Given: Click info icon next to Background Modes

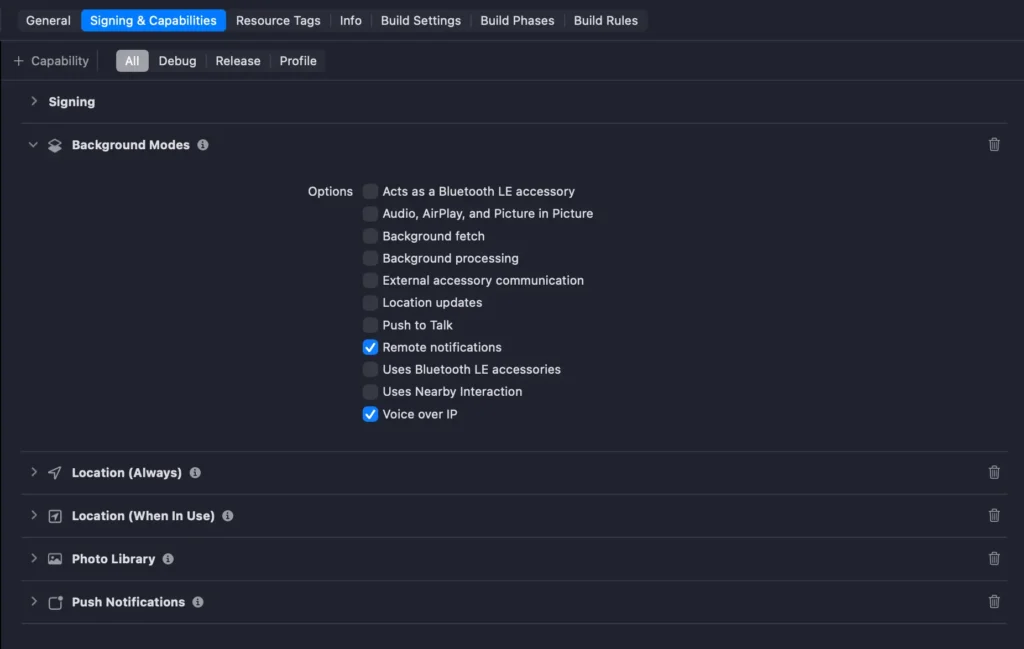Looking at the screenshot, I should coord(203,145).
